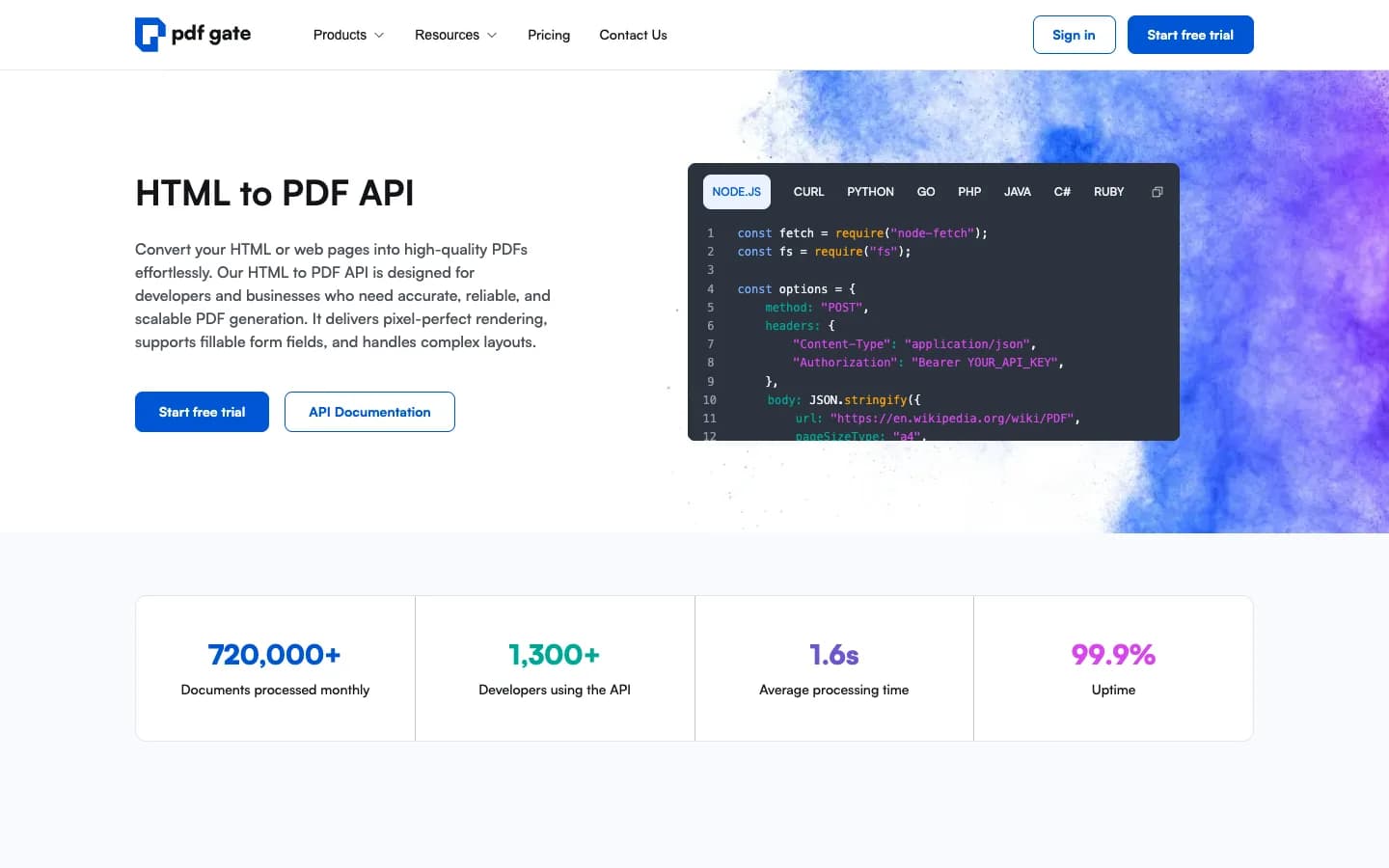The width and height of the screenshot is (1389, 868).
Task: Show the GO code example
Action: [x=926, y=192]
